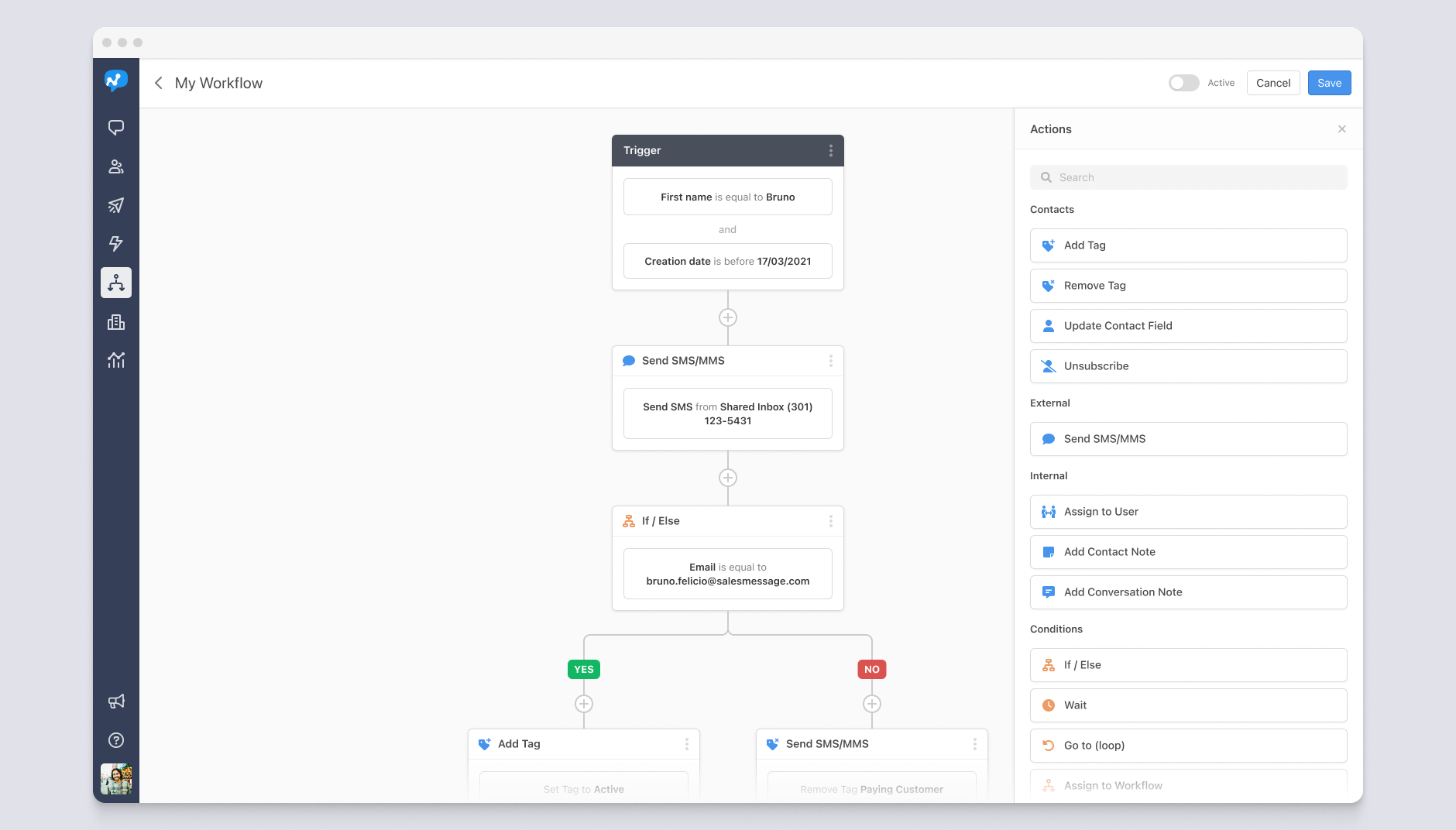Toggle the workflow Active switch
Viewport: 1456px width, 830px height.
[x=1184, y=83]
